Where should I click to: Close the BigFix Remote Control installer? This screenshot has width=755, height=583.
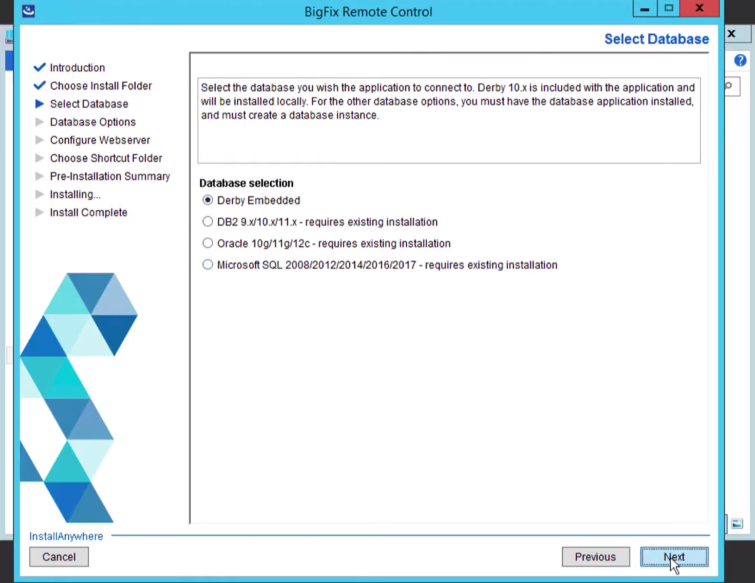coord(700,9)
